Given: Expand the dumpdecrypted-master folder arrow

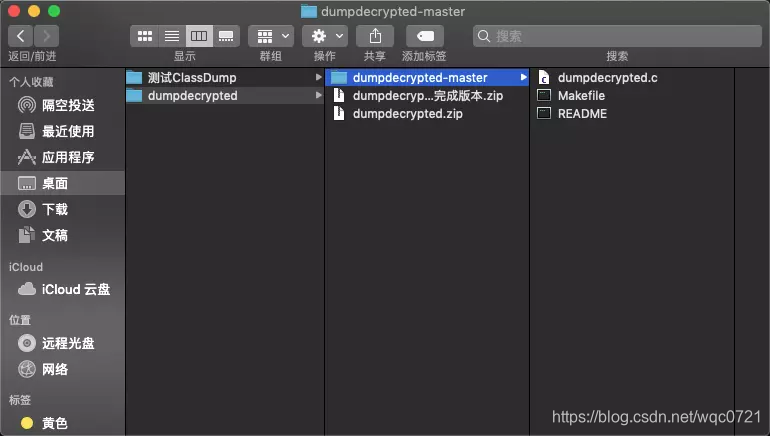Looking at the screenshot, I should [523, 77].
